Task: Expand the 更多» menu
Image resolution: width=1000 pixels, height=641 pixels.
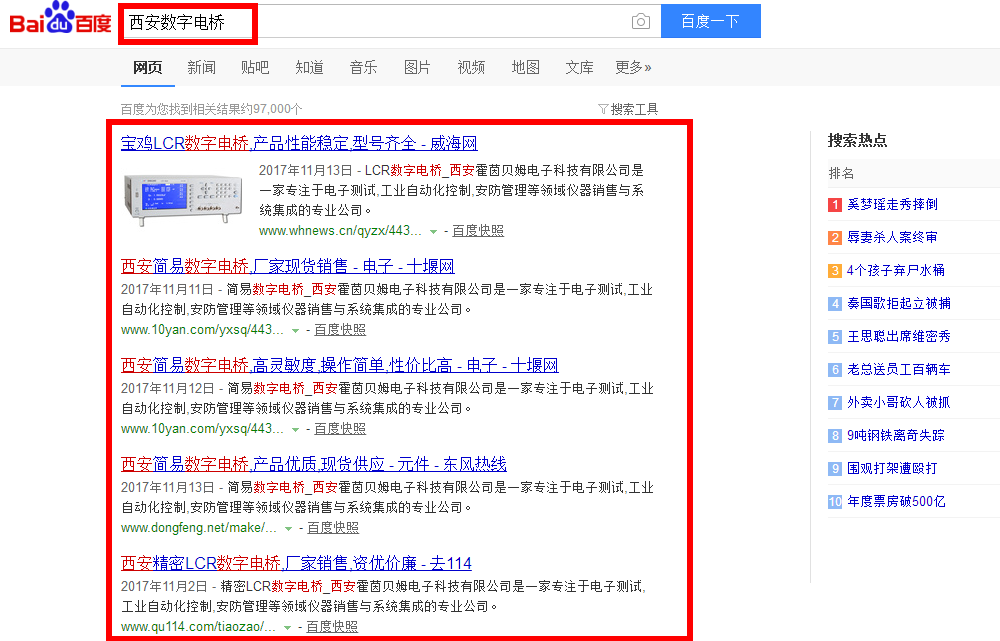Action: click(x=633, y=68)
